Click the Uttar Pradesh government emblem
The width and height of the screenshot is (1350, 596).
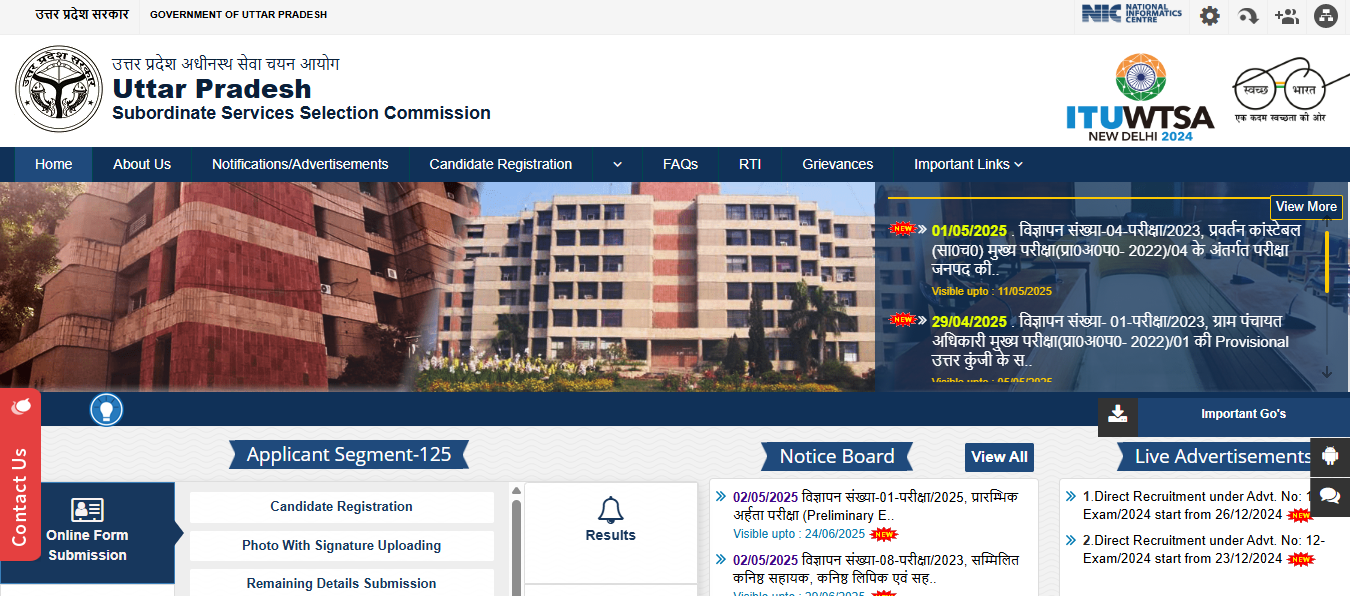click(60, 91)
